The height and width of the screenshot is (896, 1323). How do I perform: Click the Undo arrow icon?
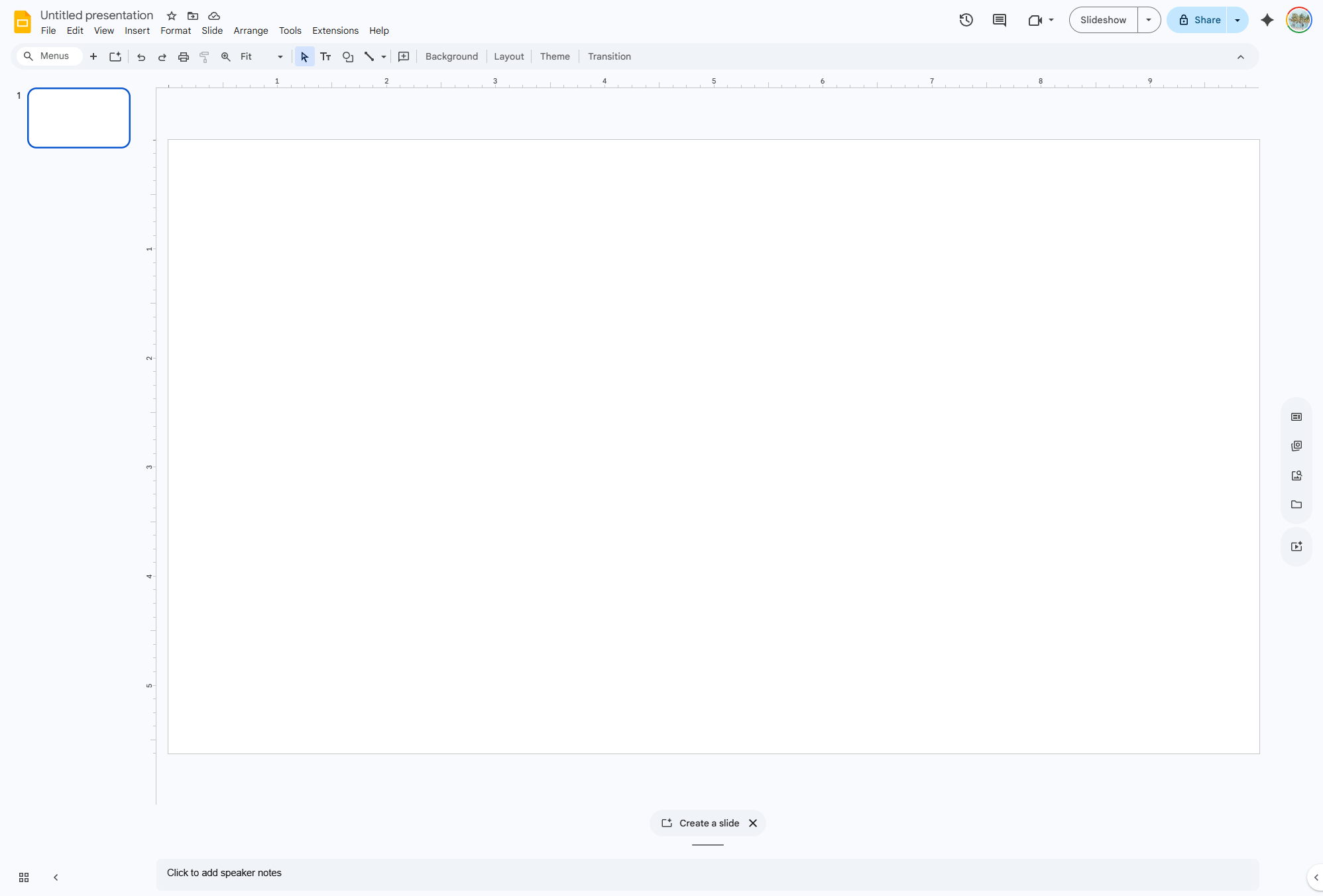pos(141,57)
